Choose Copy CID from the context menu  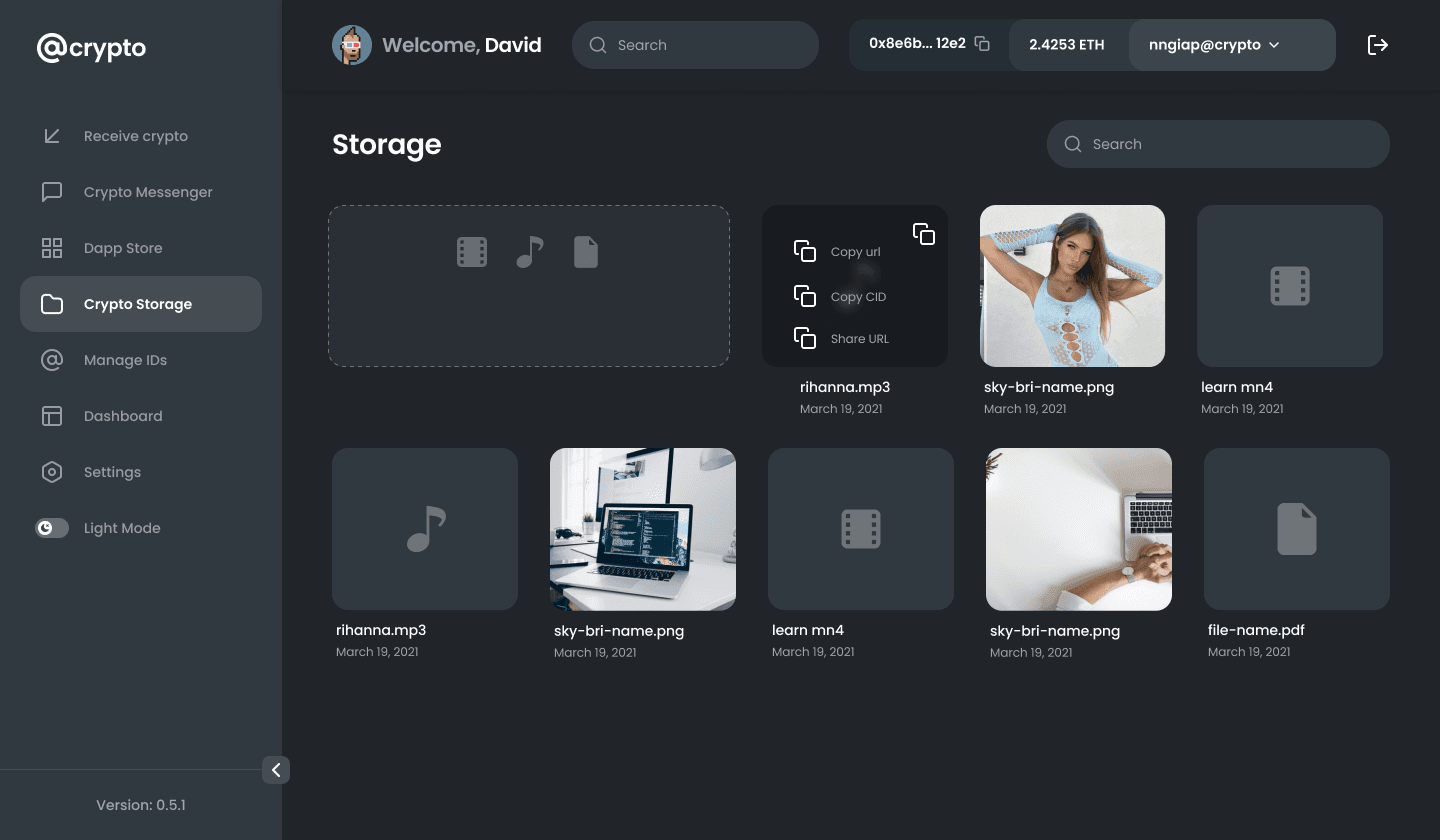(x=858, y=296)
